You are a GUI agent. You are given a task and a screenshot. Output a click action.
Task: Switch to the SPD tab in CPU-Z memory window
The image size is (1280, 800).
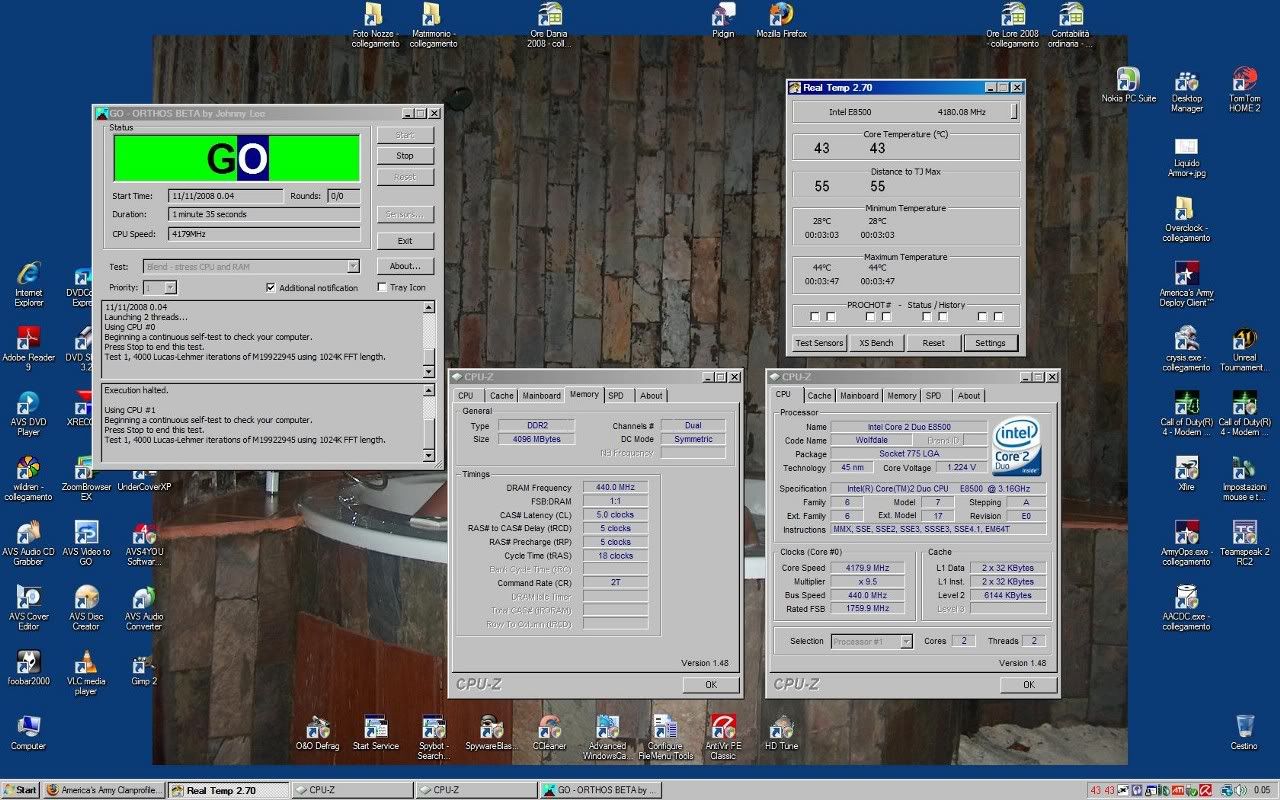pos(616,396)
